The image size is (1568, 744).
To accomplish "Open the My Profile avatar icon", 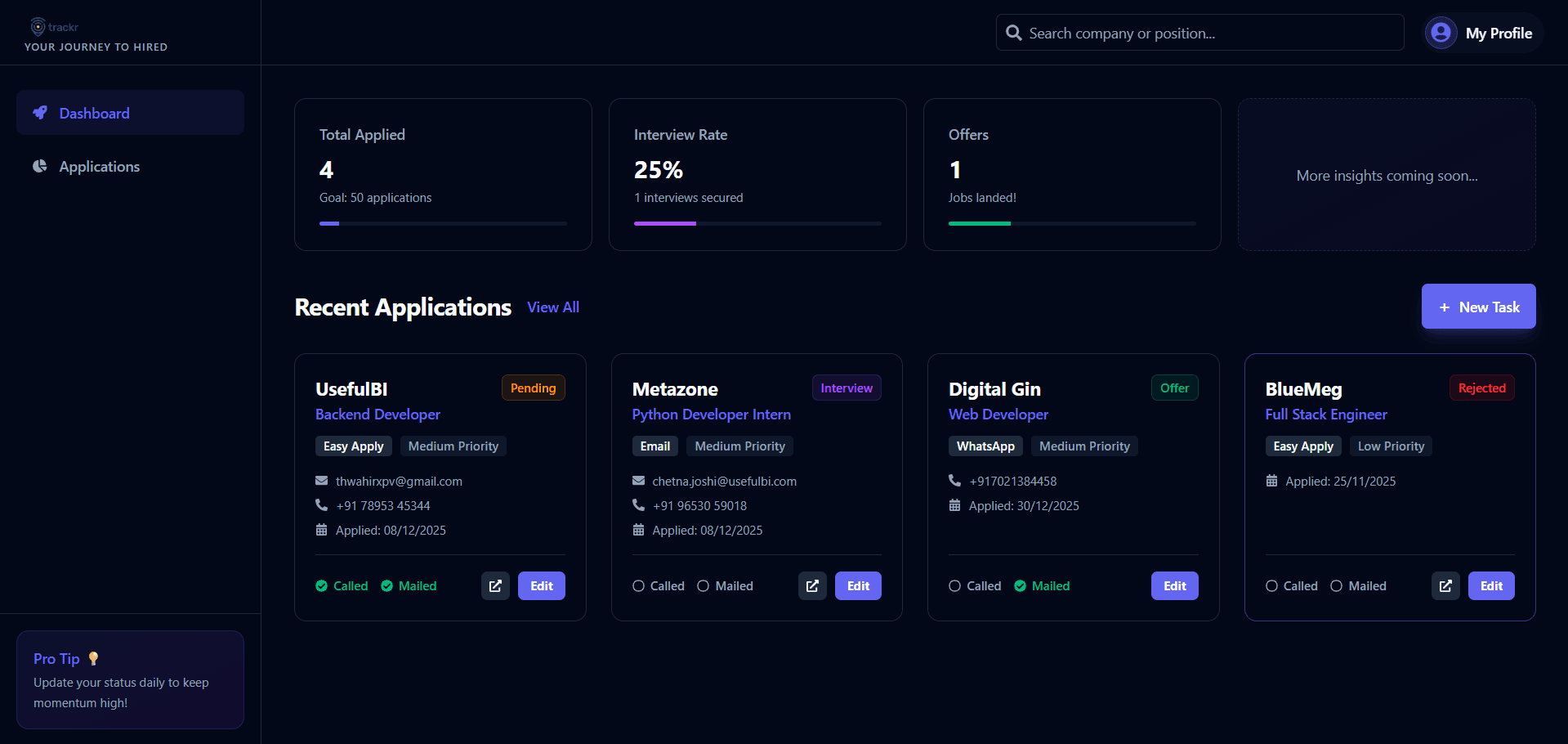I will click(x=1441, y=33).
